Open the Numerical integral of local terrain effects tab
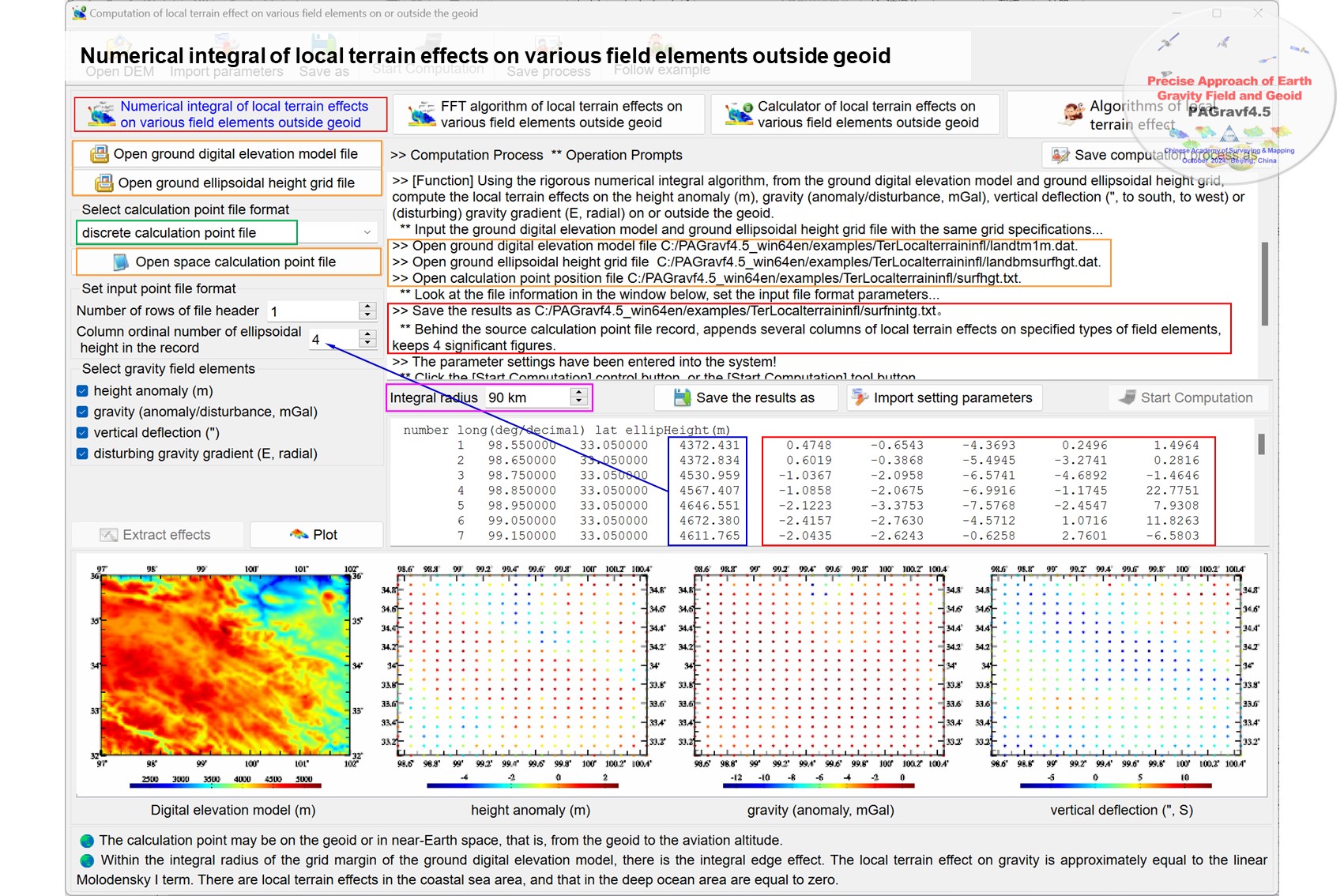This screenshot has height=896, width=1344. click(230, 114)
